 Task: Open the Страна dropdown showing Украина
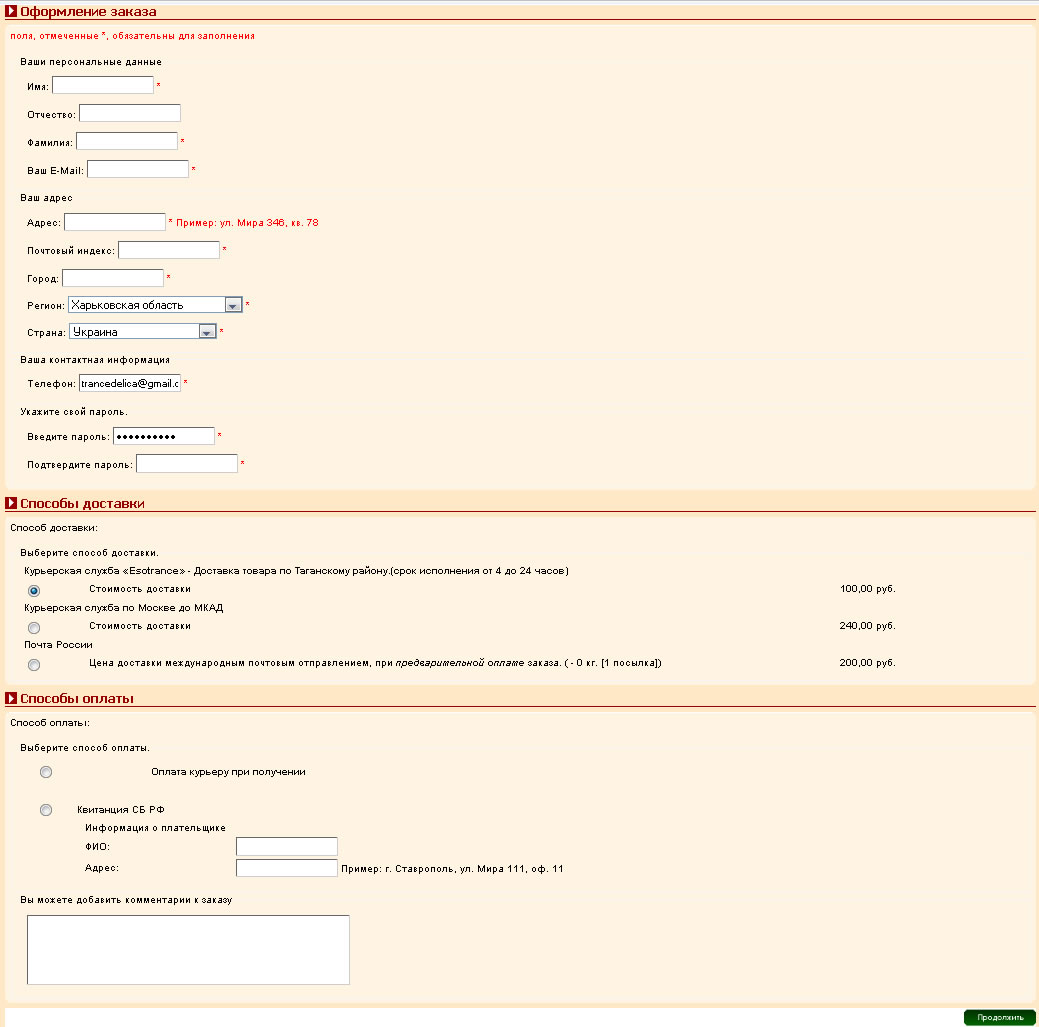[142, 331]
